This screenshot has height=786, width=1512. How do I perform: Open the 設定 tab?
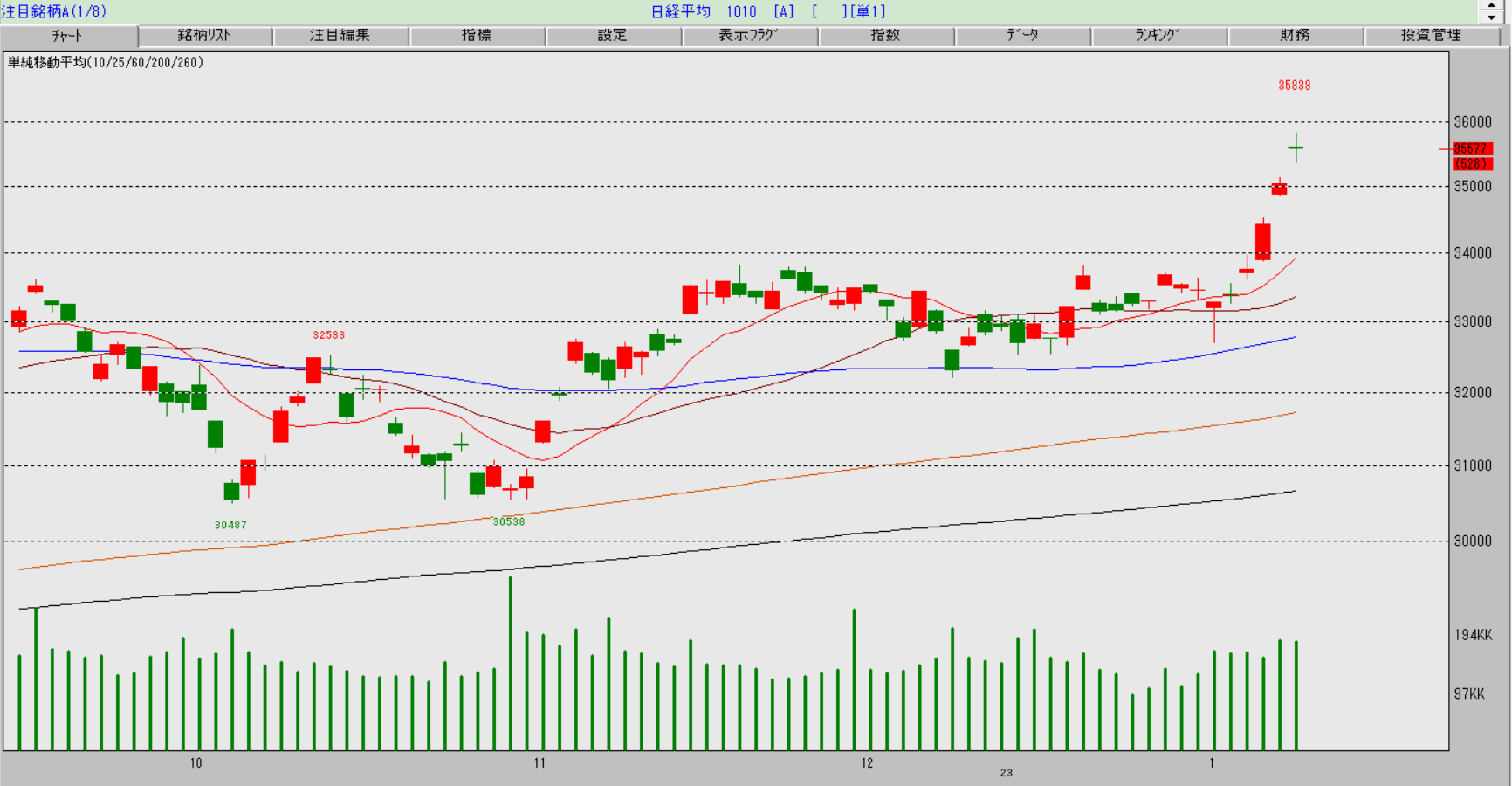point(614,36)
